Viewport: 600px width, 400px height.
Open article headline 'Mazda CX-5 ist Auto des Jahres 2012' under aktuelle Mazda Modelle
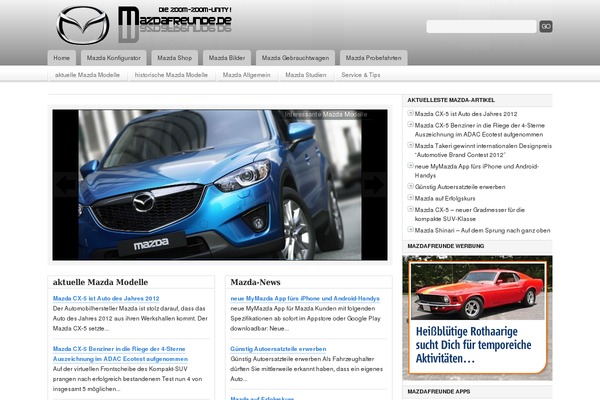106,299
